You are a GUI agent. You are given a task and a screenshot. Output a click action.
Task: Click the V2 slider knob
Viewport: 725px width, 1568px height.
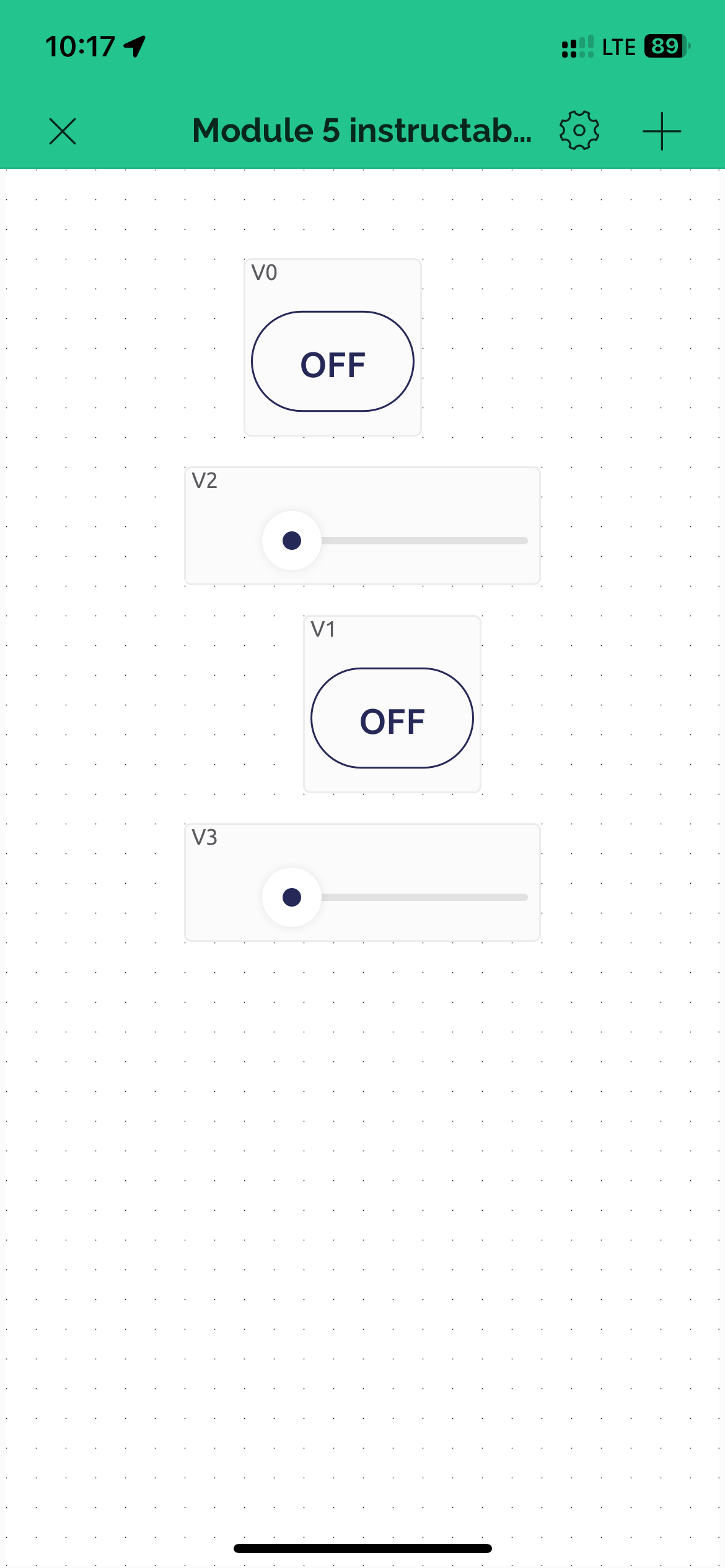(292, 541)
